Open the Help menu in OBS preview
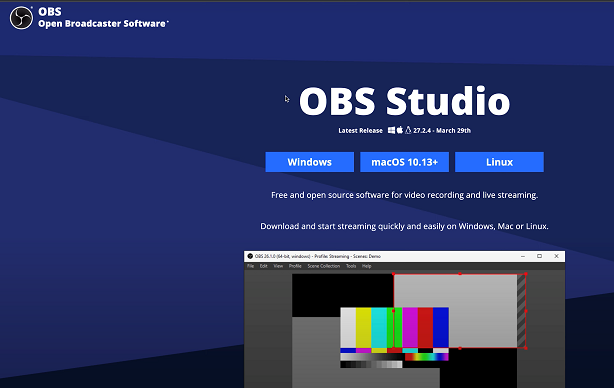Viewport: 614px width, 388px height. click(367, 266)
